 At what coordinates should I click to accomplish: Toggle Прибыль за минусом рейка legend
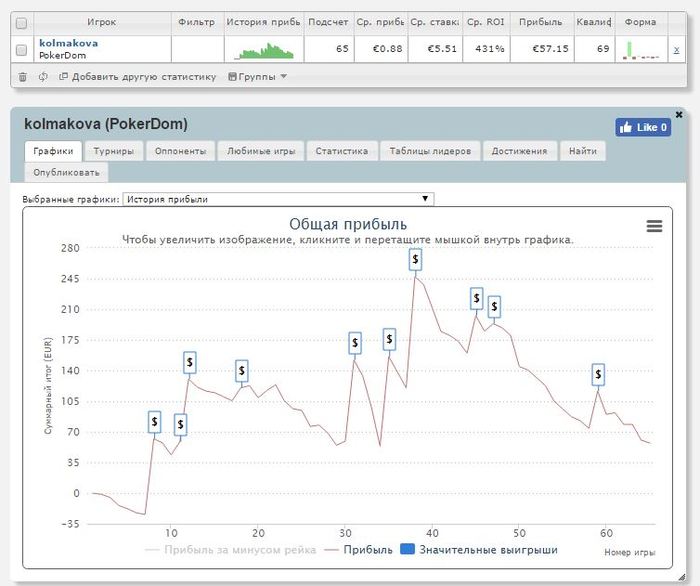pyautogui.click(x=230, y=550)
